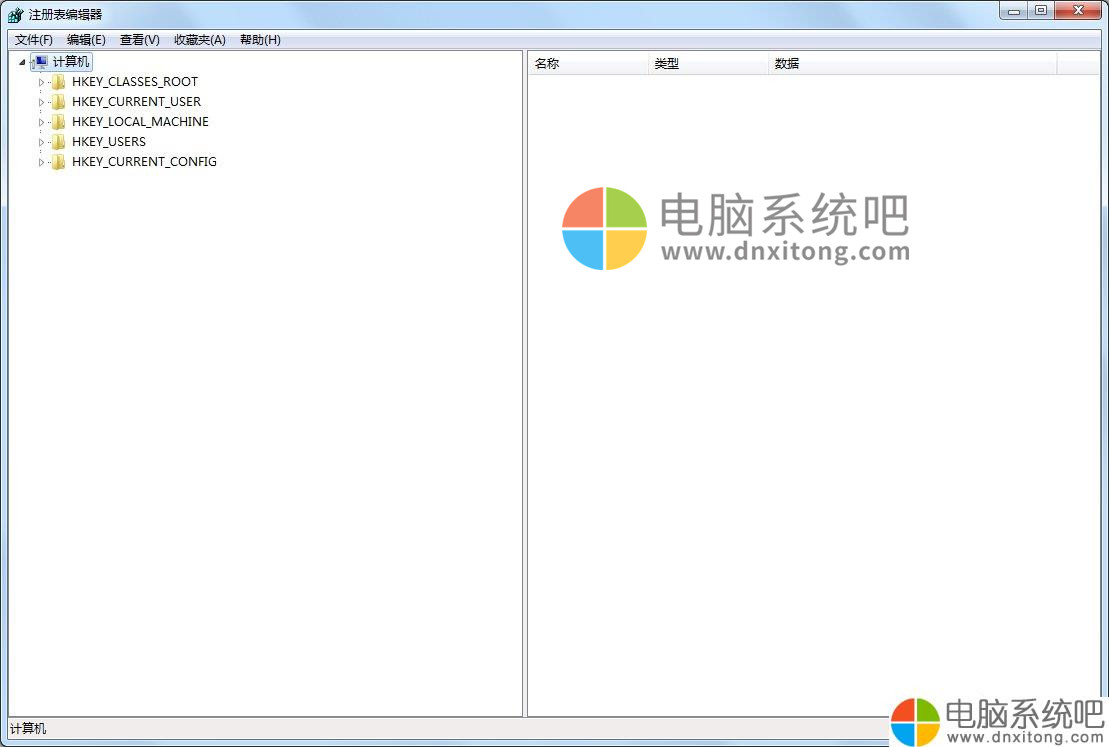Viewport: 1109px width, 747px height.
Task: Click the 计算机 computer icon in tree
Action: 41,62
